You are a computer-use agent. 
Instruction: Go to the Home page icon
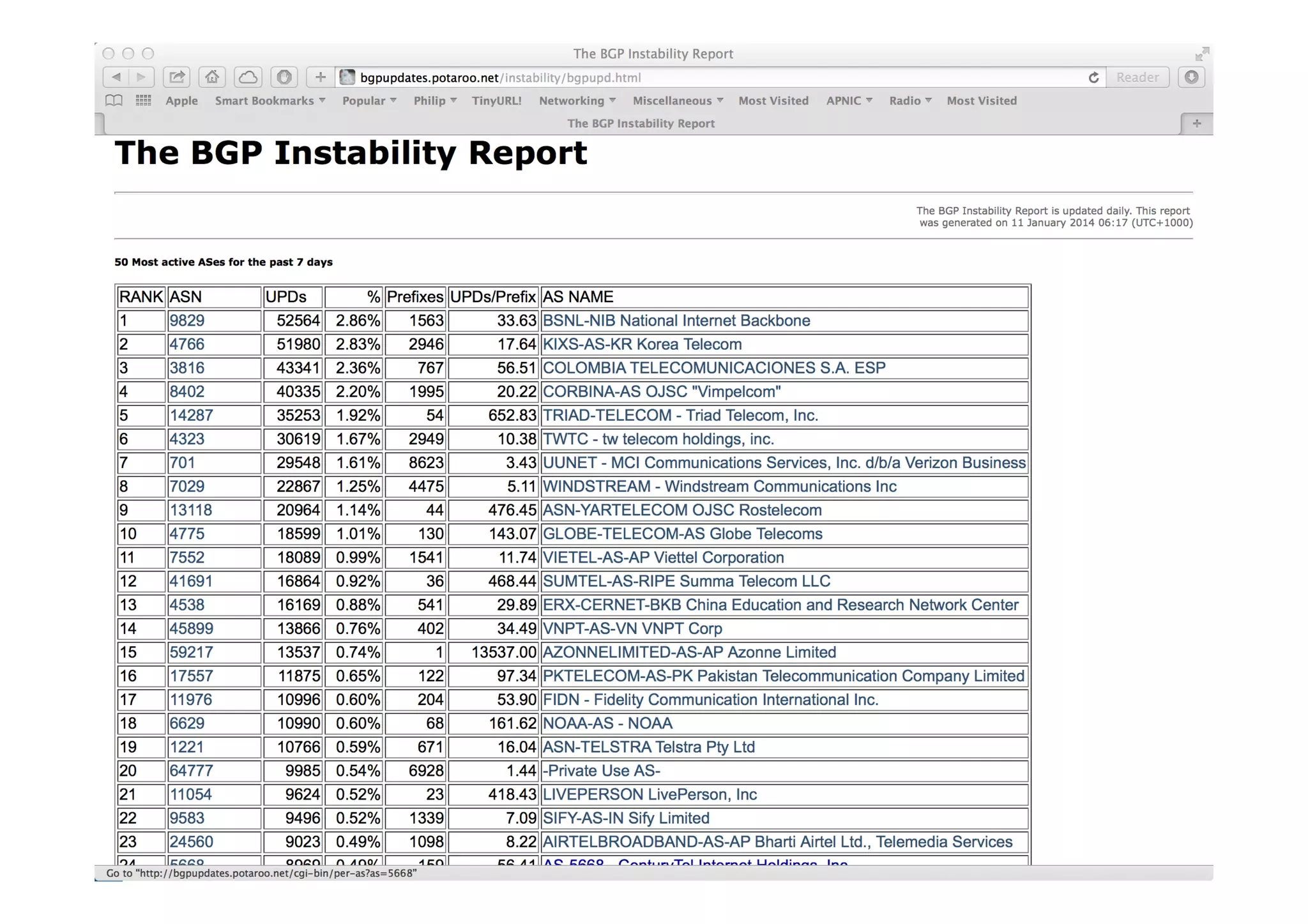212,77
